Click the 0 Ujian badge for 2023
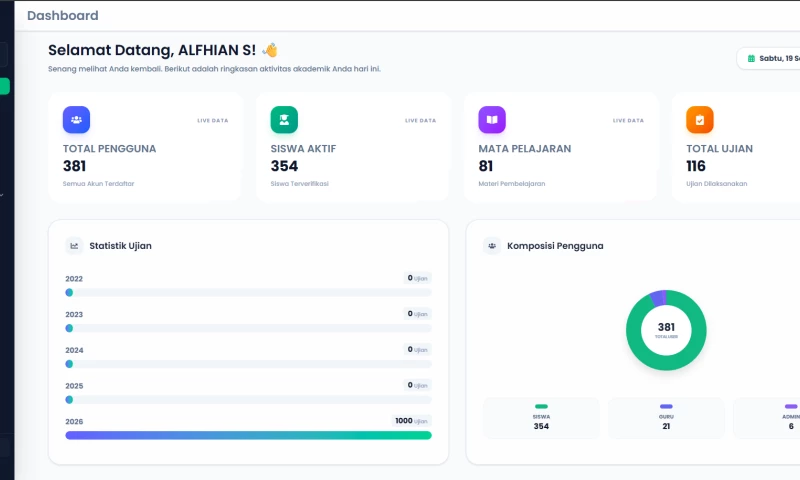Screen dimensions: 800x480 tap(417, 314)
